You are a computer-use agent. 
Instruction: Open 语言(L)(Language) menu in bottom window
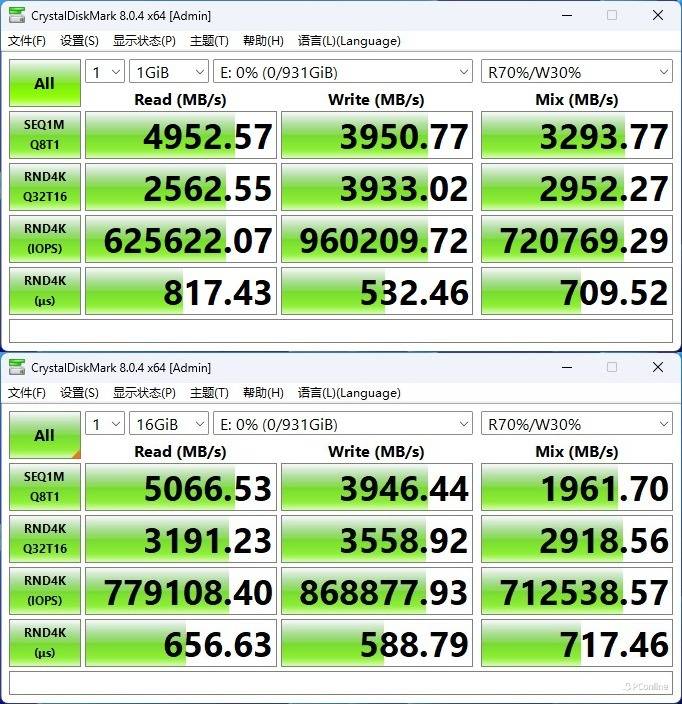click(x=349, y=393)
